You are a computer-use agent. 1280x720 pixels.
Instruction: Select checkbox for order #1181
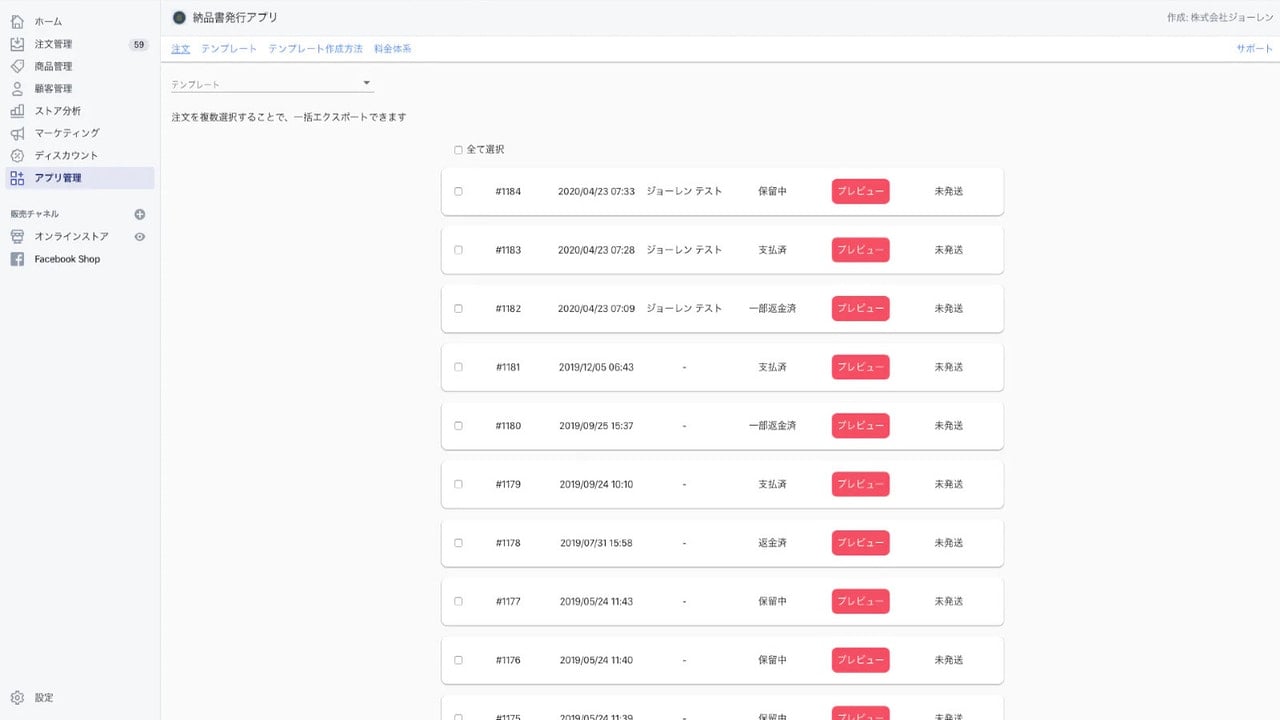pos(458,367)
